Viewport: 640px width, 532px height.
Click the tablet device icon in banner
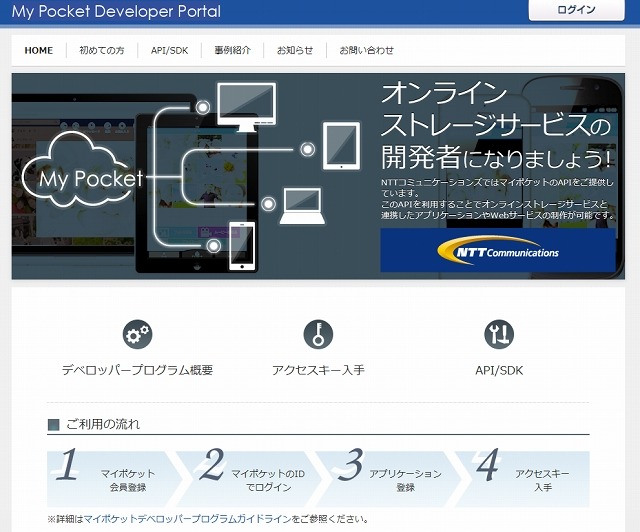[340, 146]
